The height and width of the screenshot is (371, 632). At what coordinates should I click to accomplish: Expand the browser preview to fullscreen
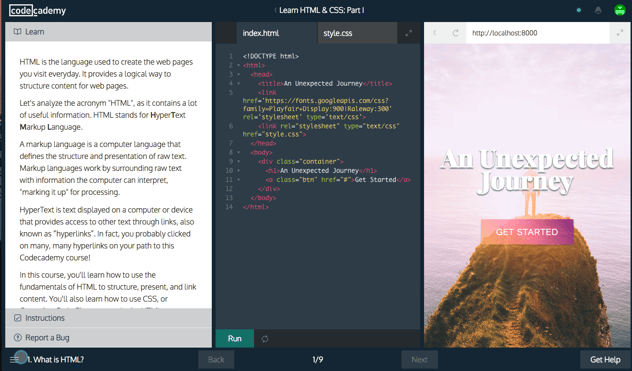620,33
